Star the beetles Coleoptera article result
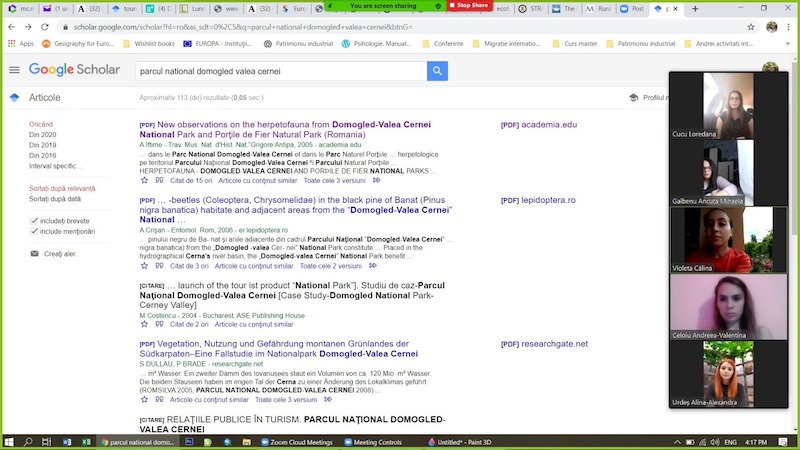 point(144,266)
